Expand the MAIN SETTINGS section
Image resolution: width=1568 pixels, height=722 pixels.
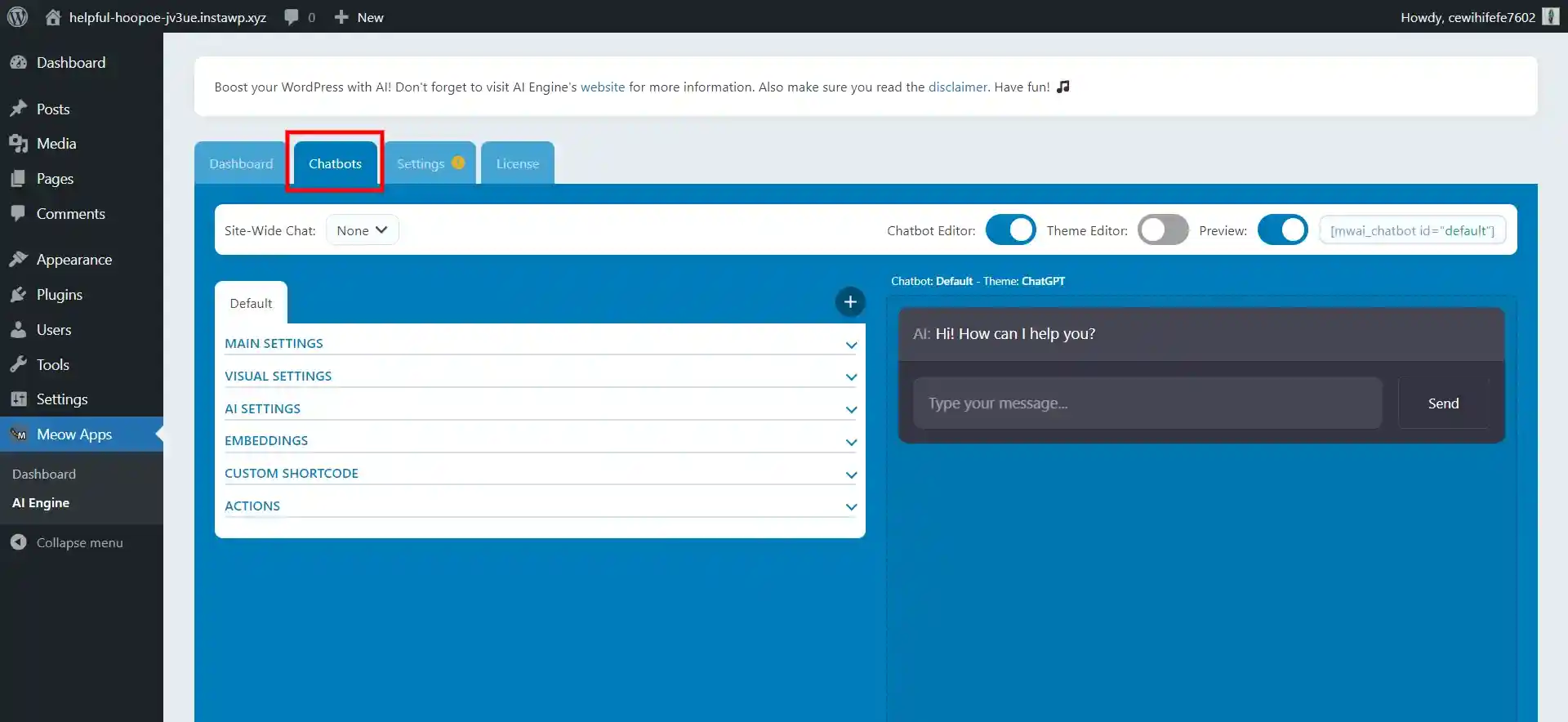(x=541, y=344)
